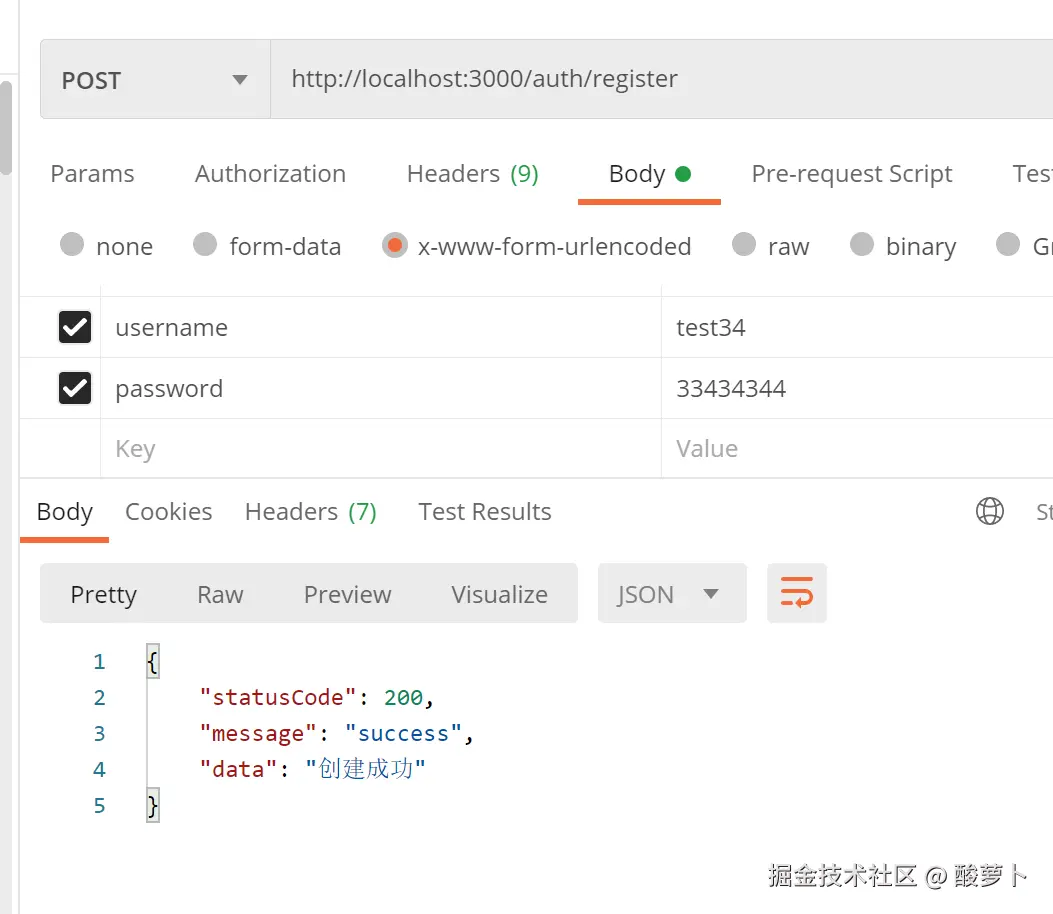Screen dimensions: 1053x914
Task: Show the Preview response view
Action: pos(347,594)
